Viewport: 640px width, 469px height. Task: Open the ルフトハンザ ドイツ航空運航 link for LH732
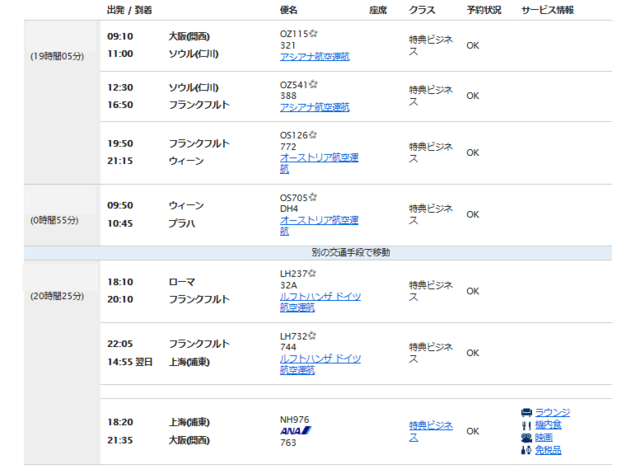320,364
